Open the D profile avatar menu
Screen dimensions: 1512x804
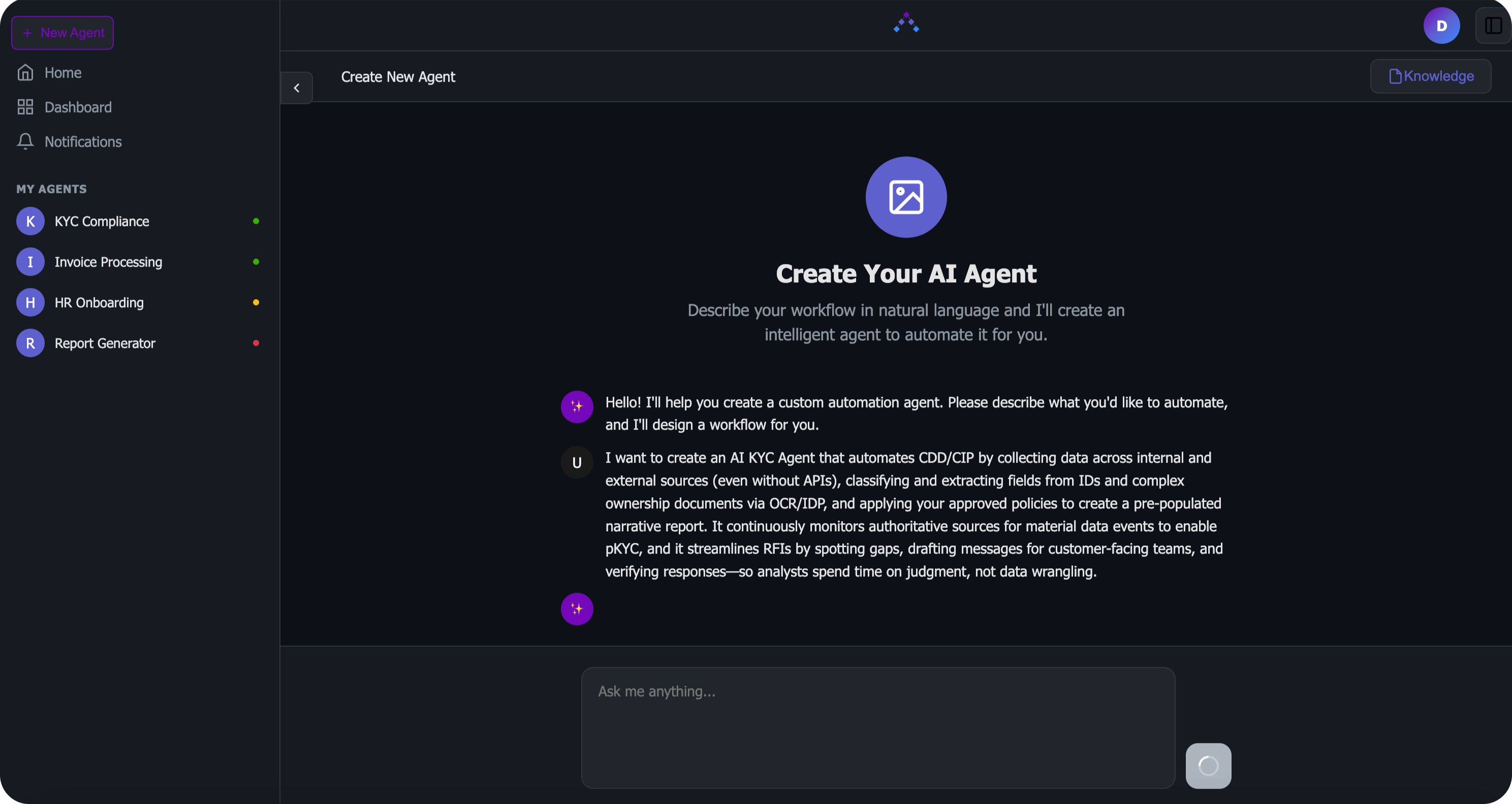[1442, 25]
